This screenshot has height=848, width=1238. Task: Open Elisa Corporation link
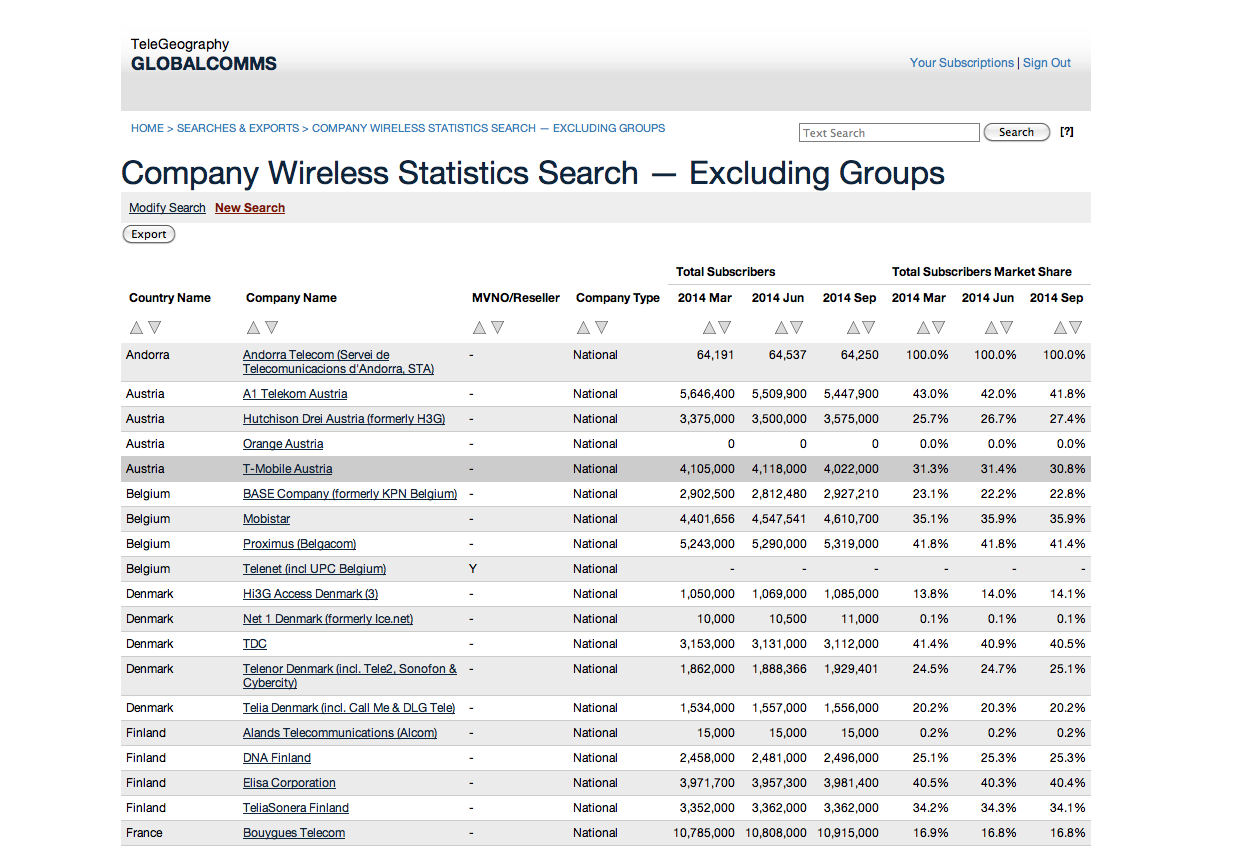pos(289,783)
